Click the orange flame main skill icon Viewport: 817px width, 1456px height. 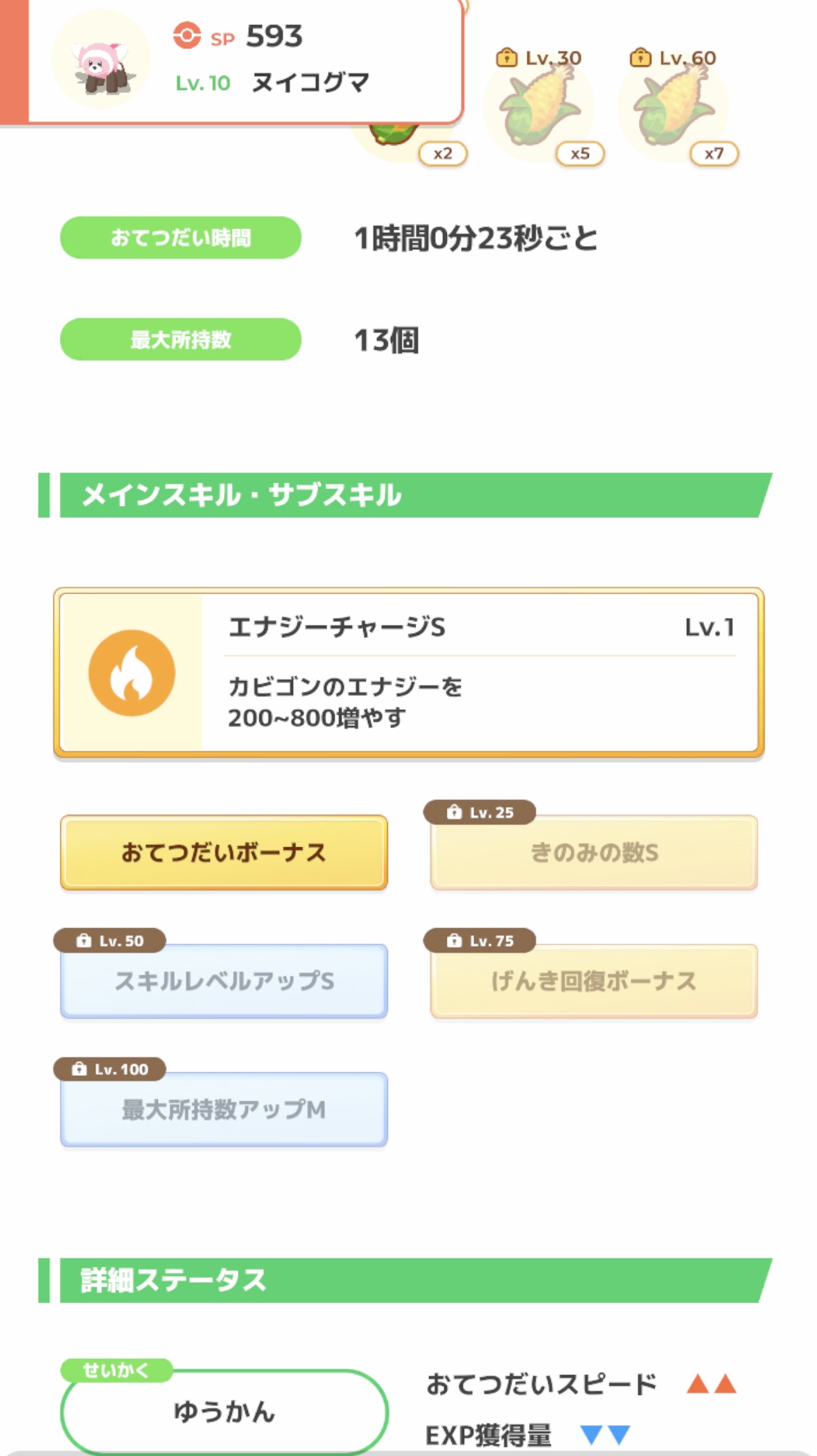(x=132, y=673)
